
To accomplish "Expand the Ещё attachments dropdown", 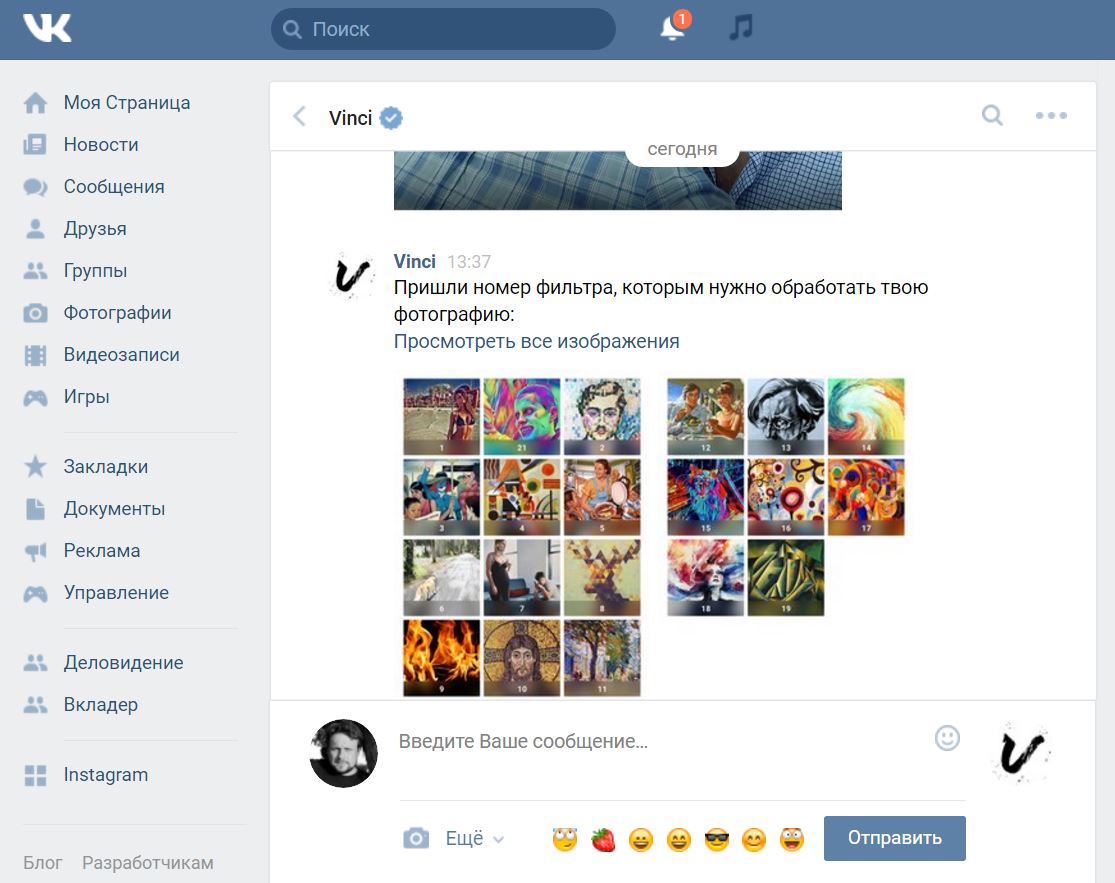I will [475, 838].
